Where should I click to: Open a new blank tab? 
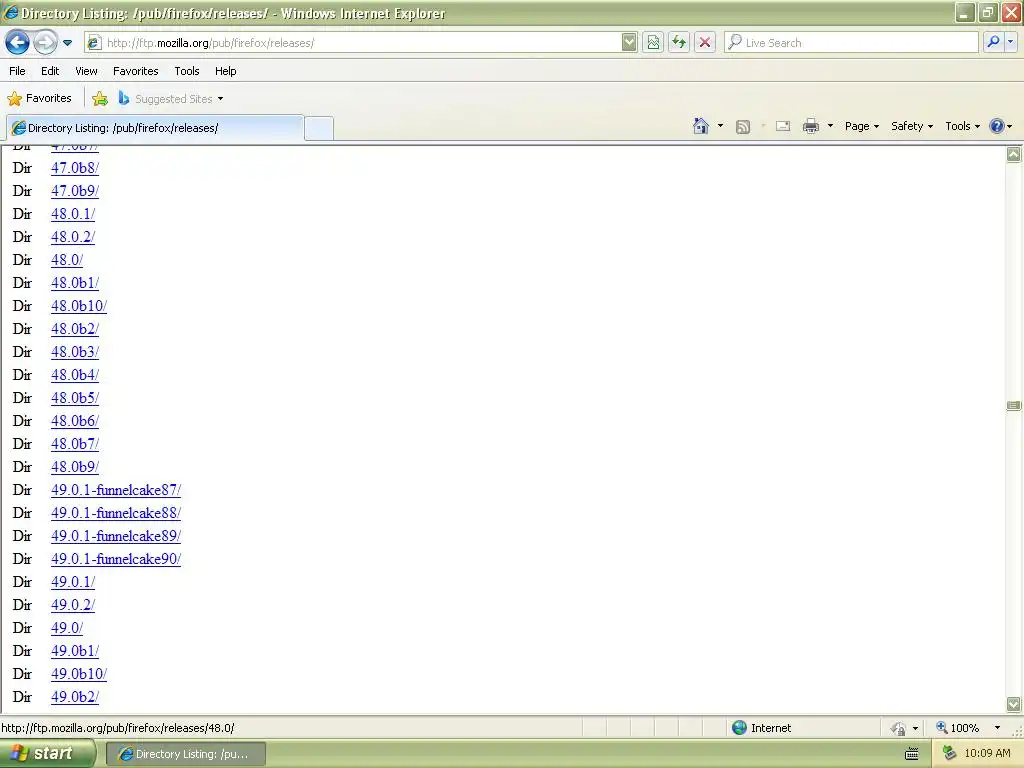click(x=319, y=128)
